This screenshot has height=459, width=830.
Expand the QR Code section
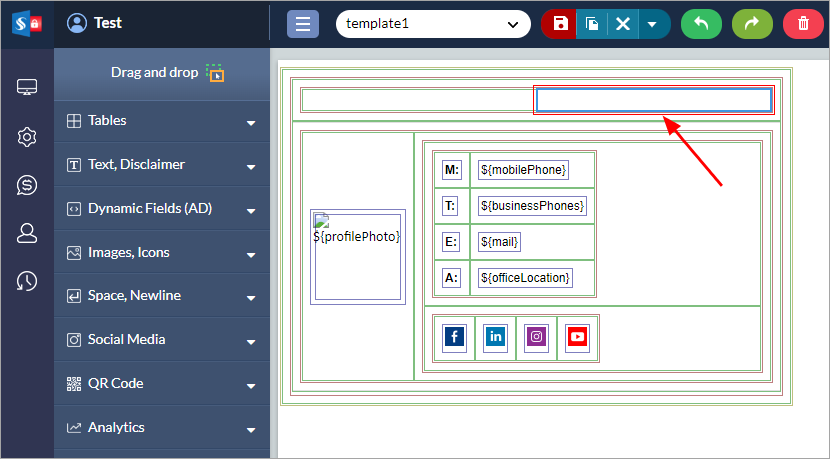(161, 384)
